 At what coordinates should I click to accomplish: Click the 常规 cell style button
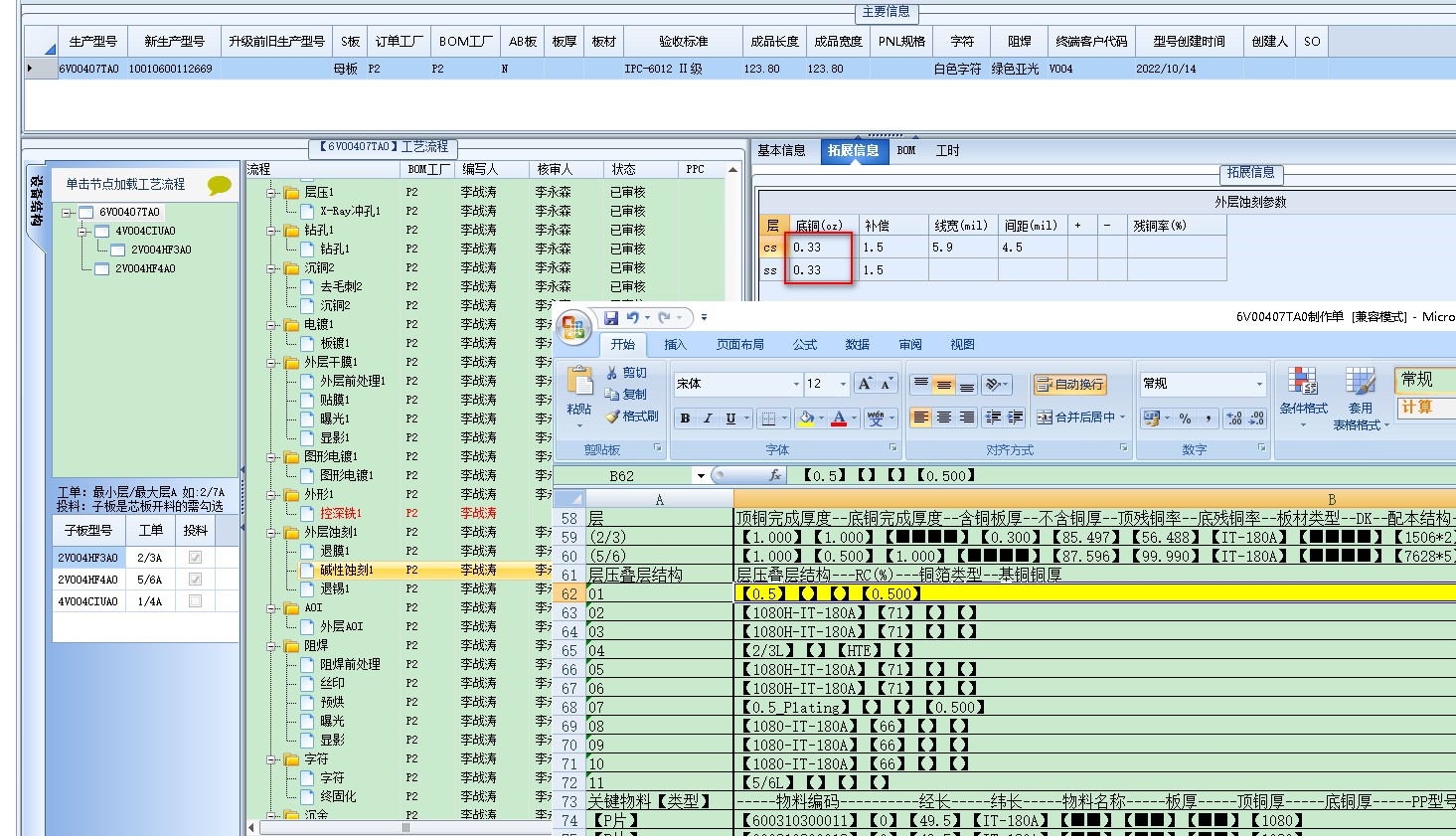tap(1425, 380)
